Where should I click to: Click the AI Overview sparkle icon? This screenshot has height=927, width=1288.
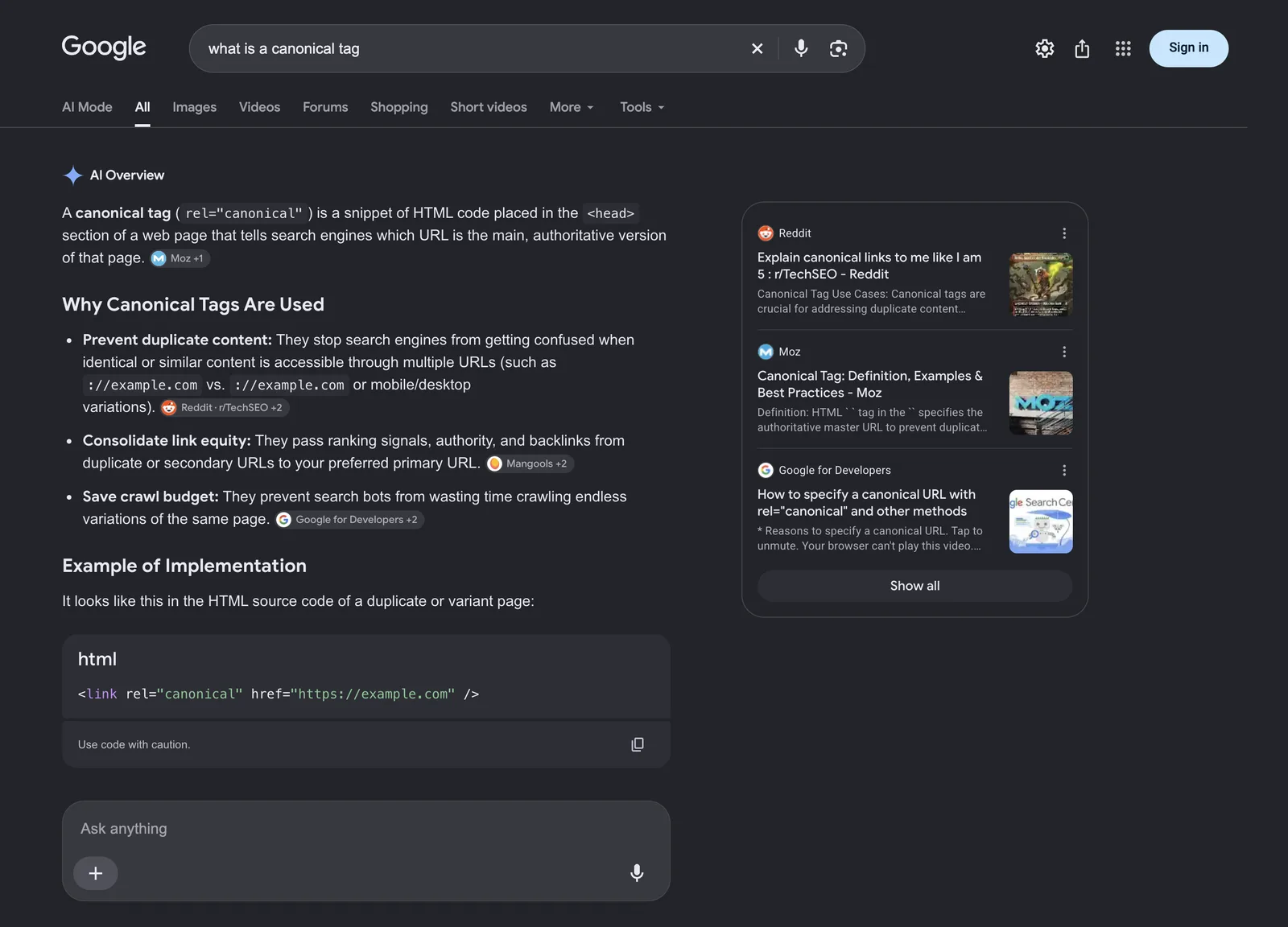point(73,175)
